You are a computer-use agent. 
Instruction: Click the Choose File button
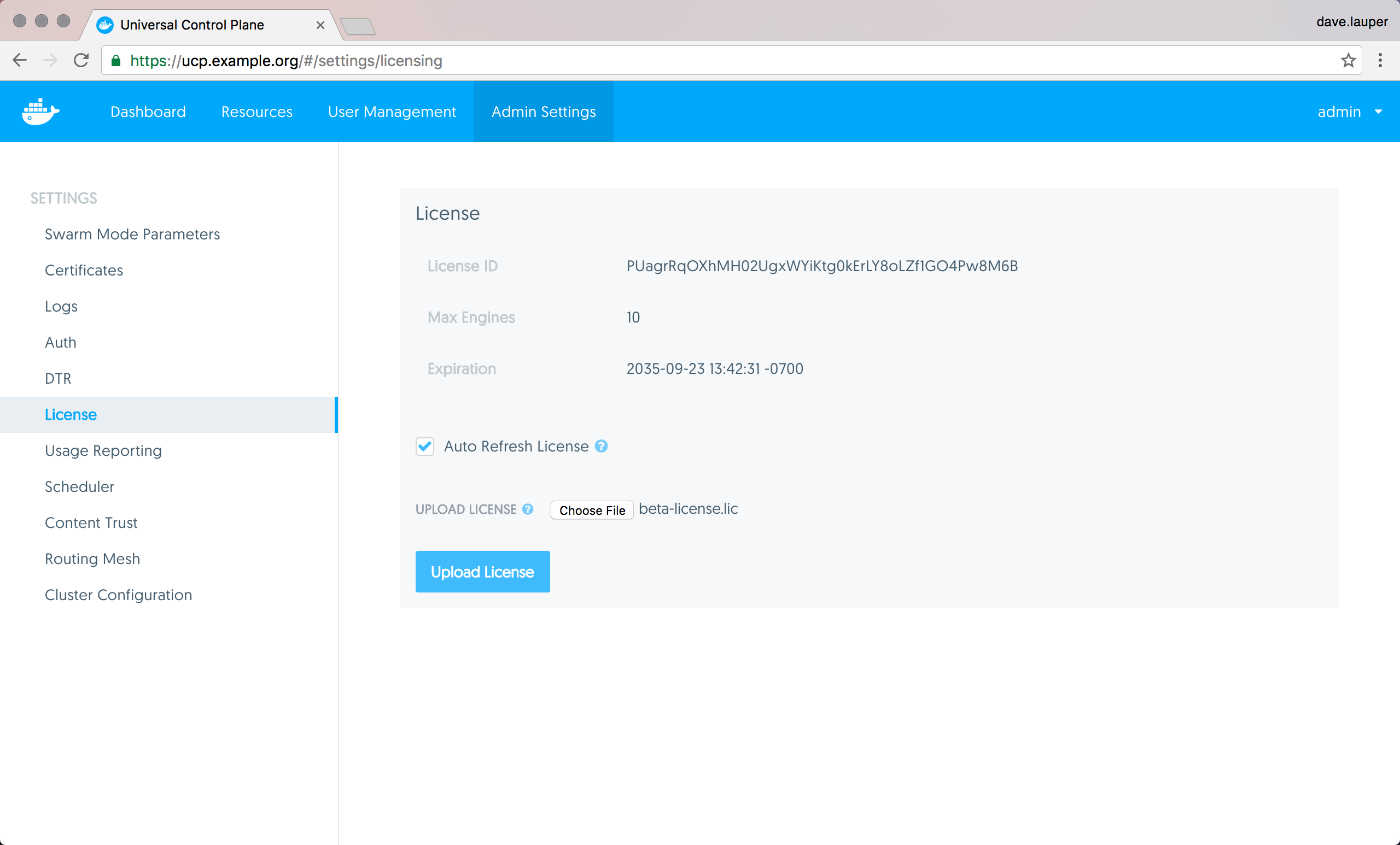point(592,510)
